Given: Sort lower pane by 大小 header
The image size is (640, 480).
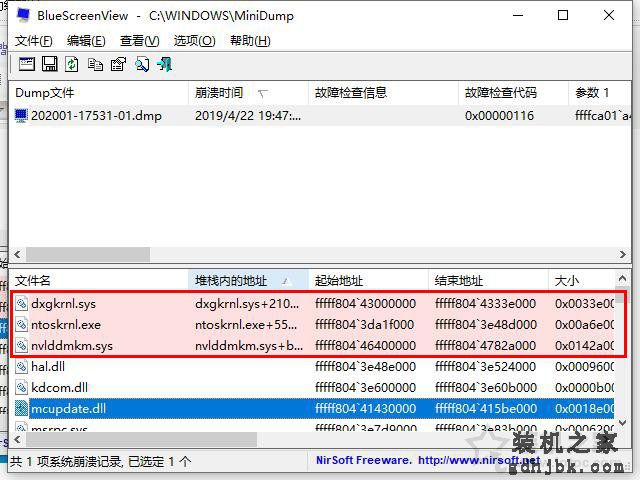Looking at the screenshot, I should (581, 281).
